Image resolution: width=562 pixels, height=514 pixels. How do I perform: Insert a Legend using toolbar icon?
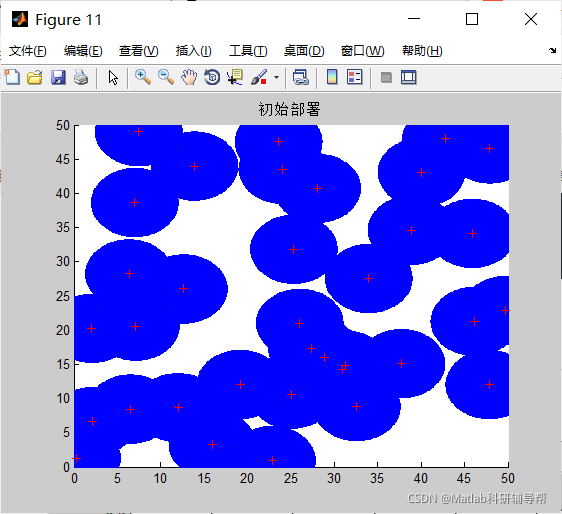(355, 77)
